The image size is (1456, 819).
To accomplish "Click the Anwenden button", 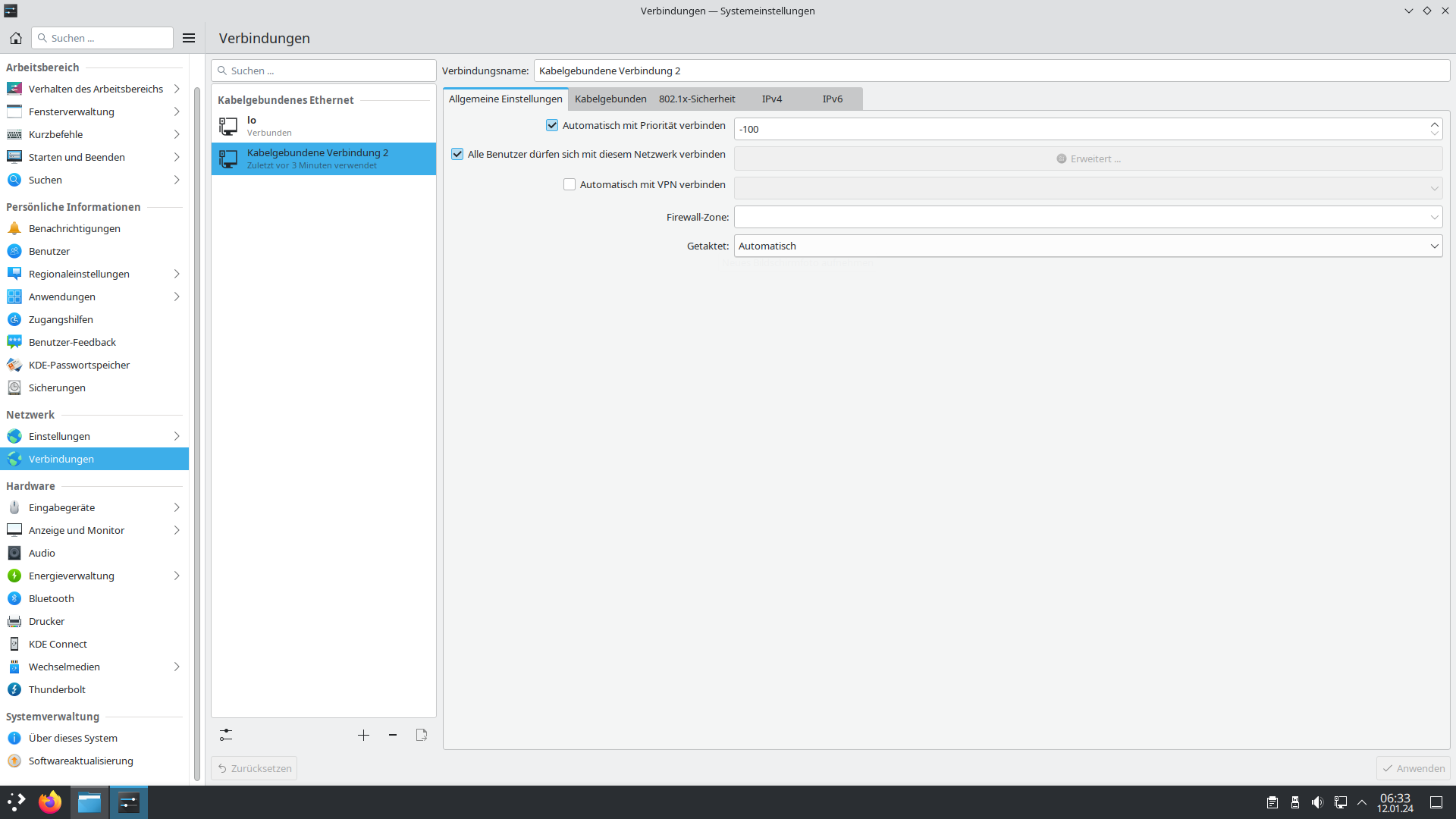I will tap(1413, 768).
